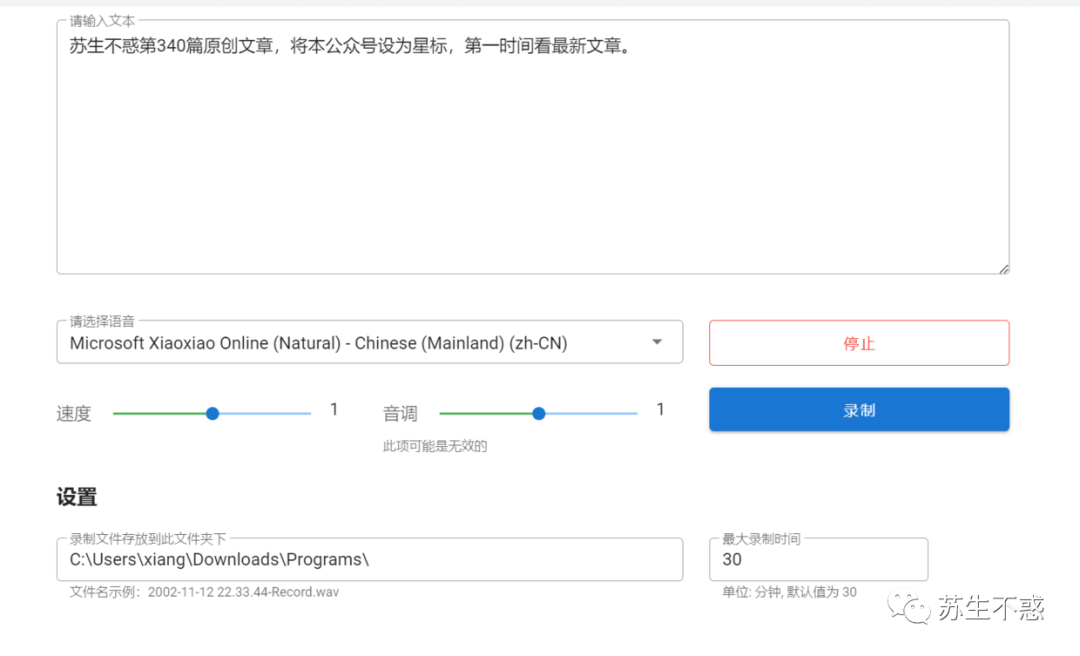Image resolution: width=1080 pixels, height=656 pixels.
Task: Click the blue 录制 record button
Action: (859, 410)
